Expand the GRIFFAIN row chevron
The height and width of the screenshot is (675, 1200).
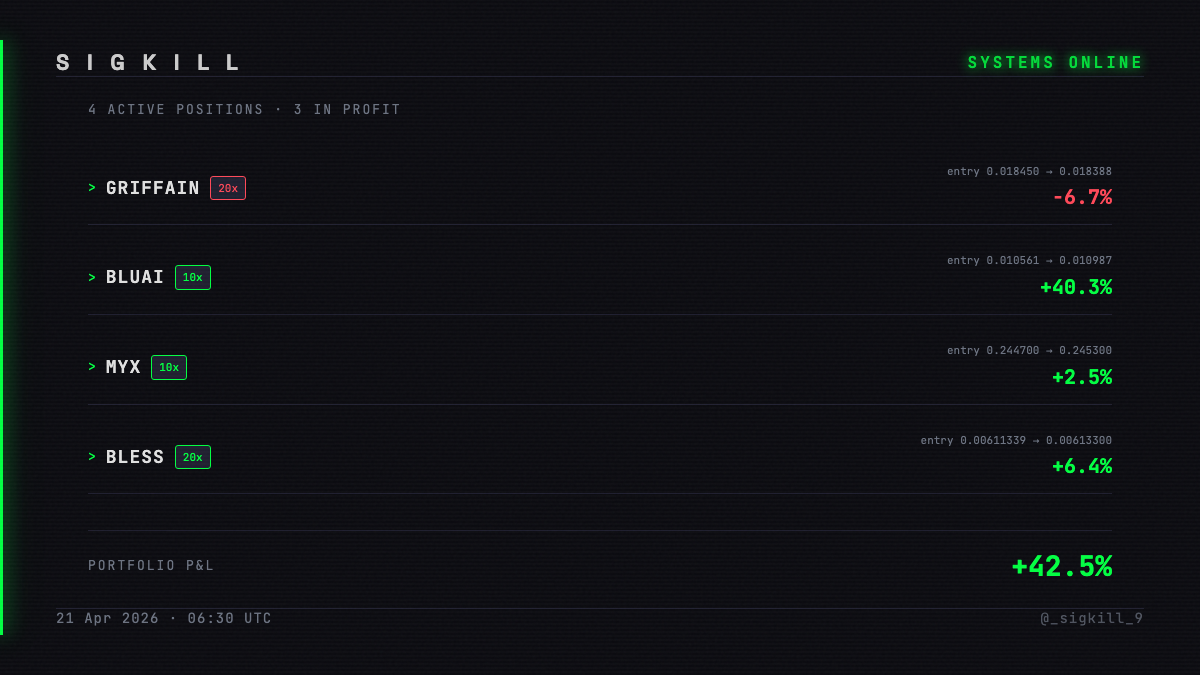pyautogui.click(x=92, y=188)
